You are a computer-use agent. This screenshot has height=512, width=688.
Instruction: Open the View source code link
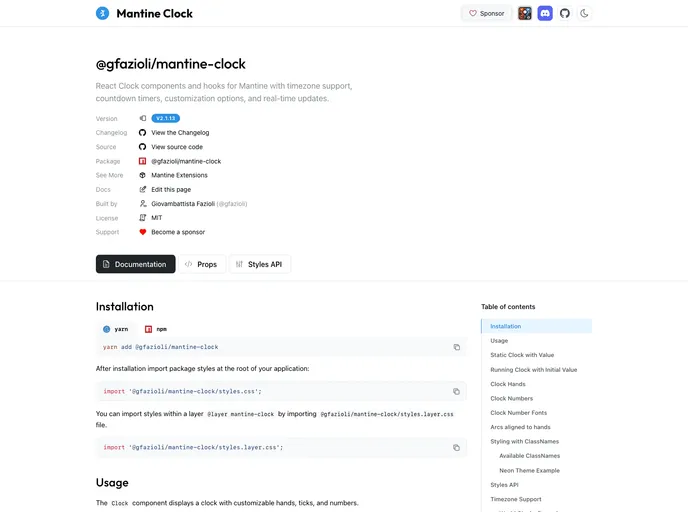pyautogui.click(x=177, y=147)
